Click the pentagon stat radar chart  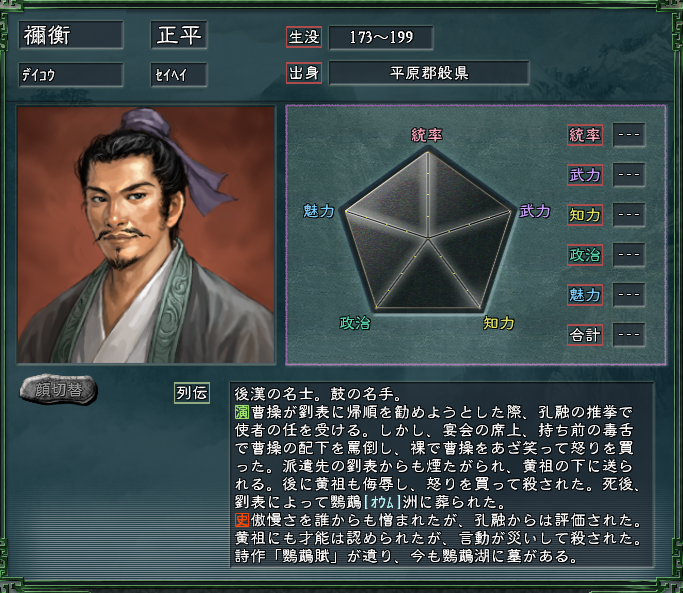[428, 230]
